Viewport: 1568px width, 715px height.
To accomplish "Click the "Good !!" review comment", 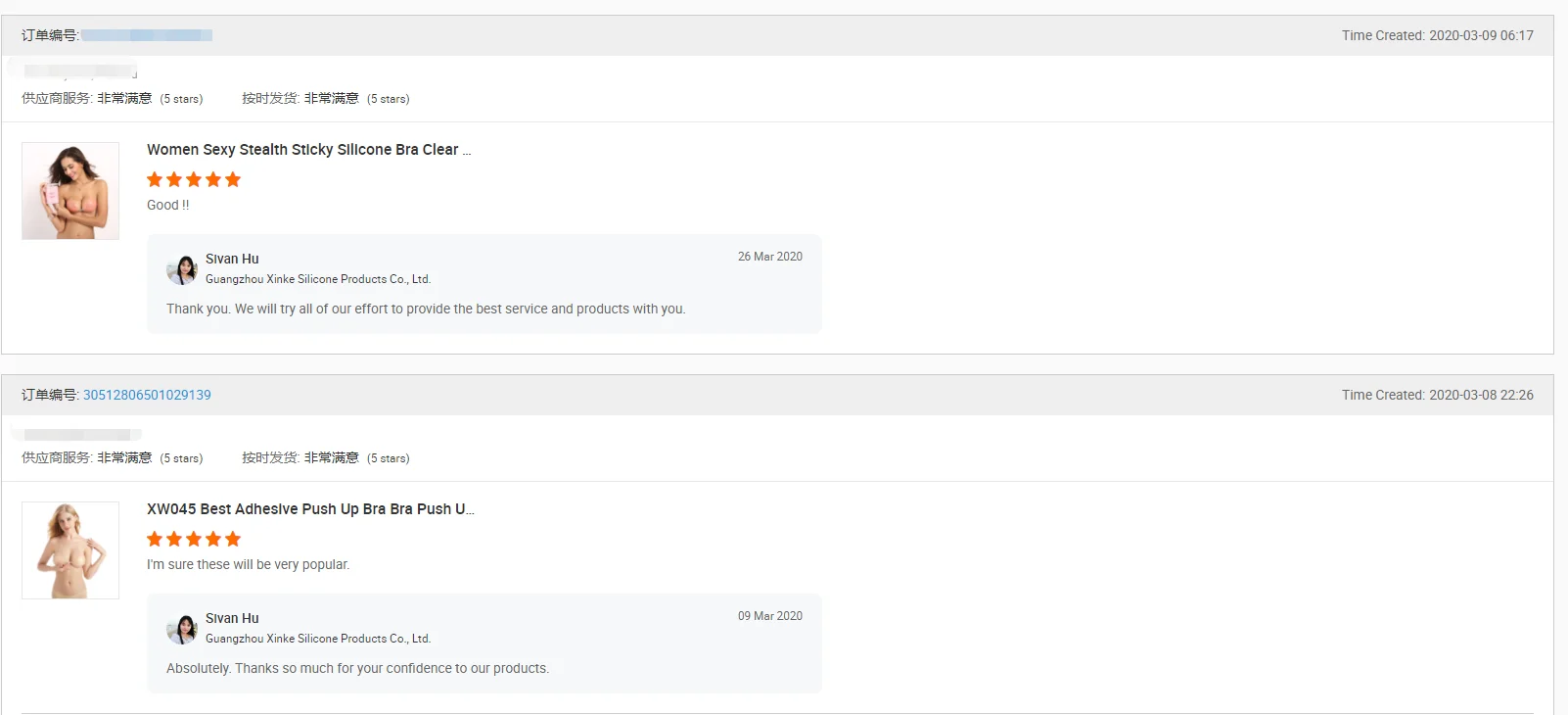I will coord(168,206).
